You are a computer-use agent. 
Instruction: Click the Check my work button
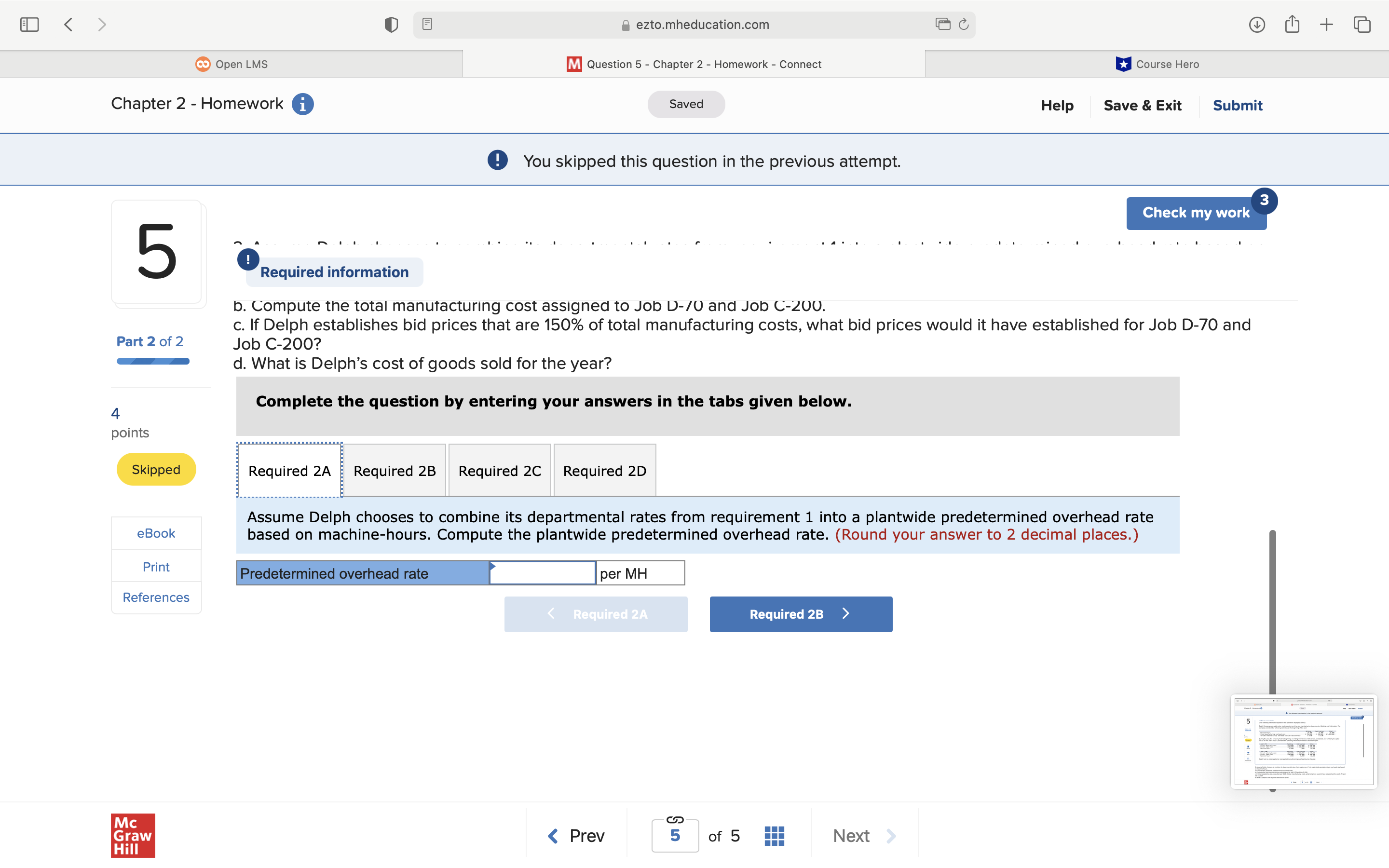(x=1196, y=213)
